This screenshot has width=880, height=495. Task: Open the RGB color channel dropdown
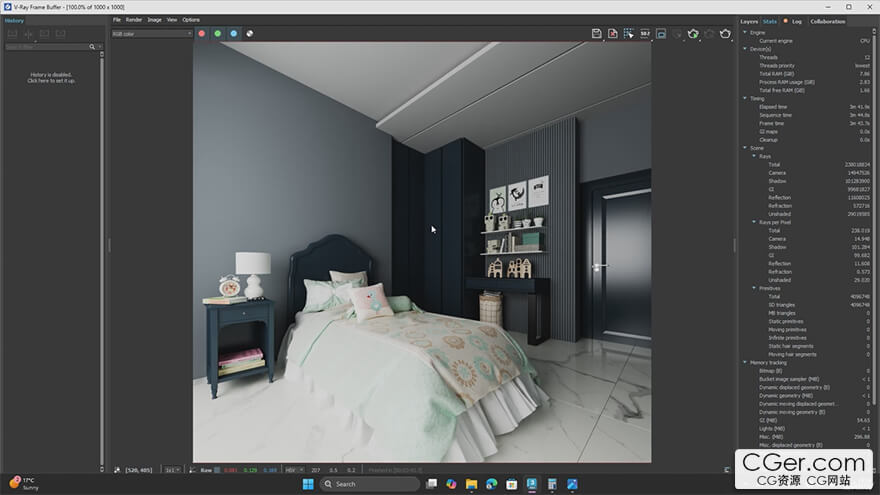click(x=151, y=33)
